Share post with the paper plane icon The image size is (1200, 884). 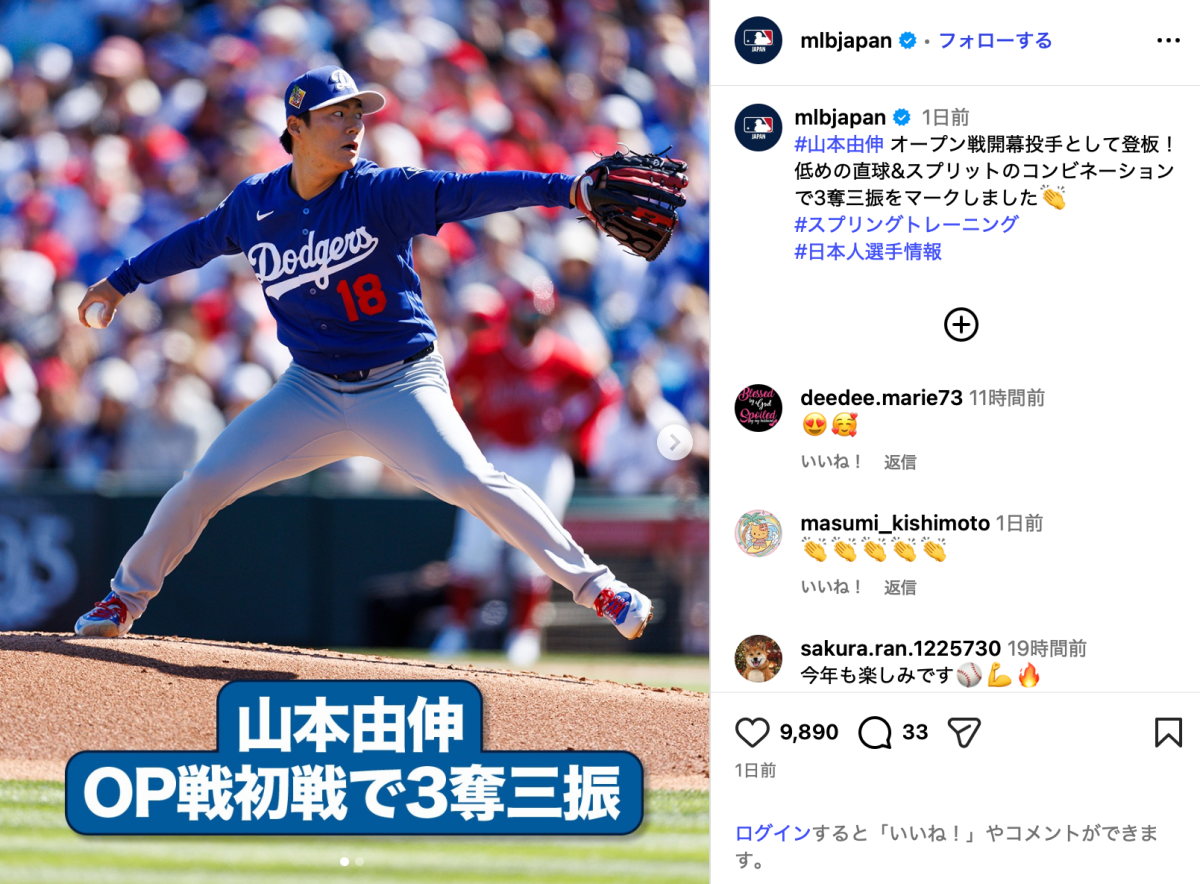(x=963, y=733)
